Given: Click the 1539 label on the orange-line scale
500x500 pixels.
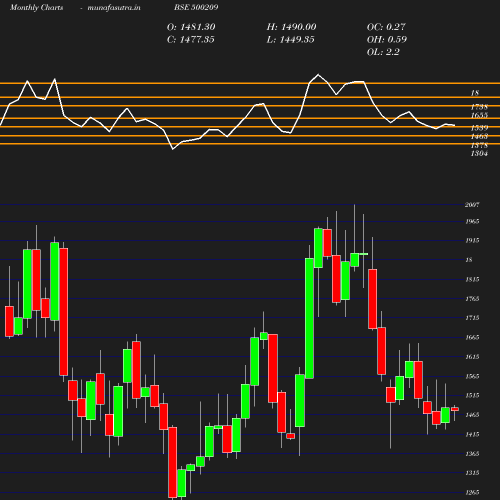Looking at the screenshot, I should 479,128.
